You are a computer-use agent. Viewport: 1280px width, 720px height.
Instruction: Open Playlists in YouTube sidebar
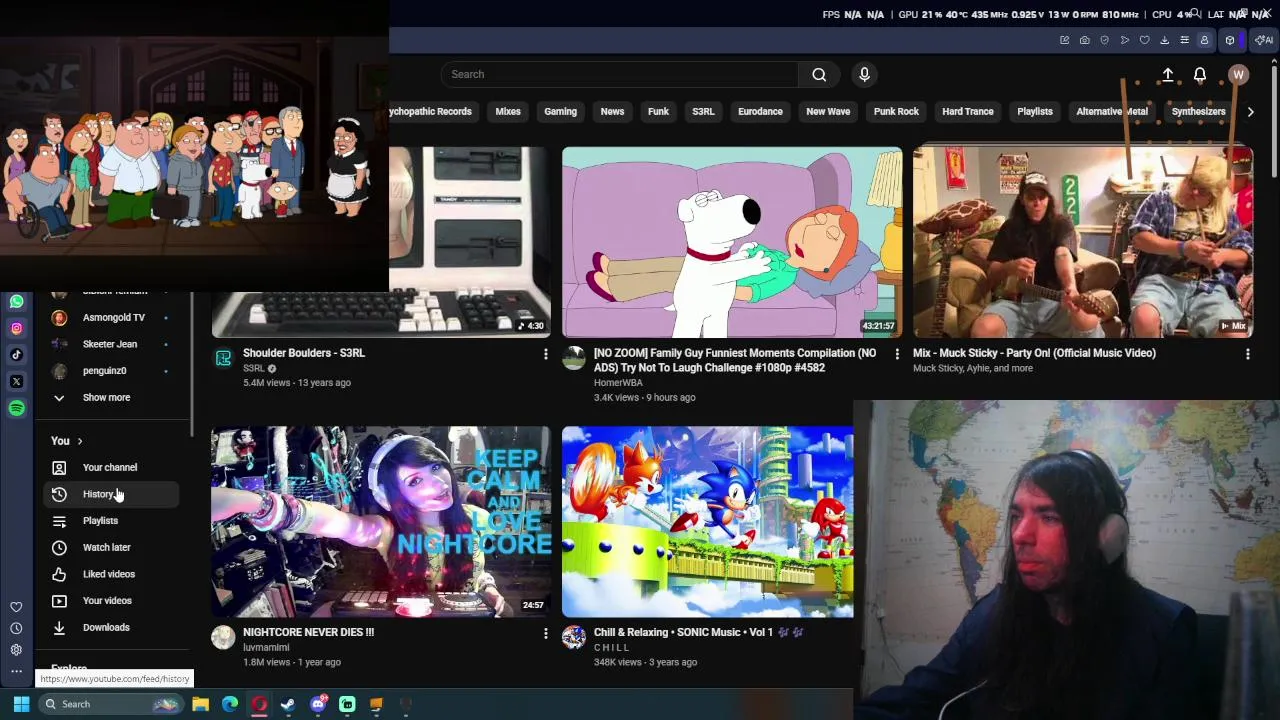click(x=110, y=521)
